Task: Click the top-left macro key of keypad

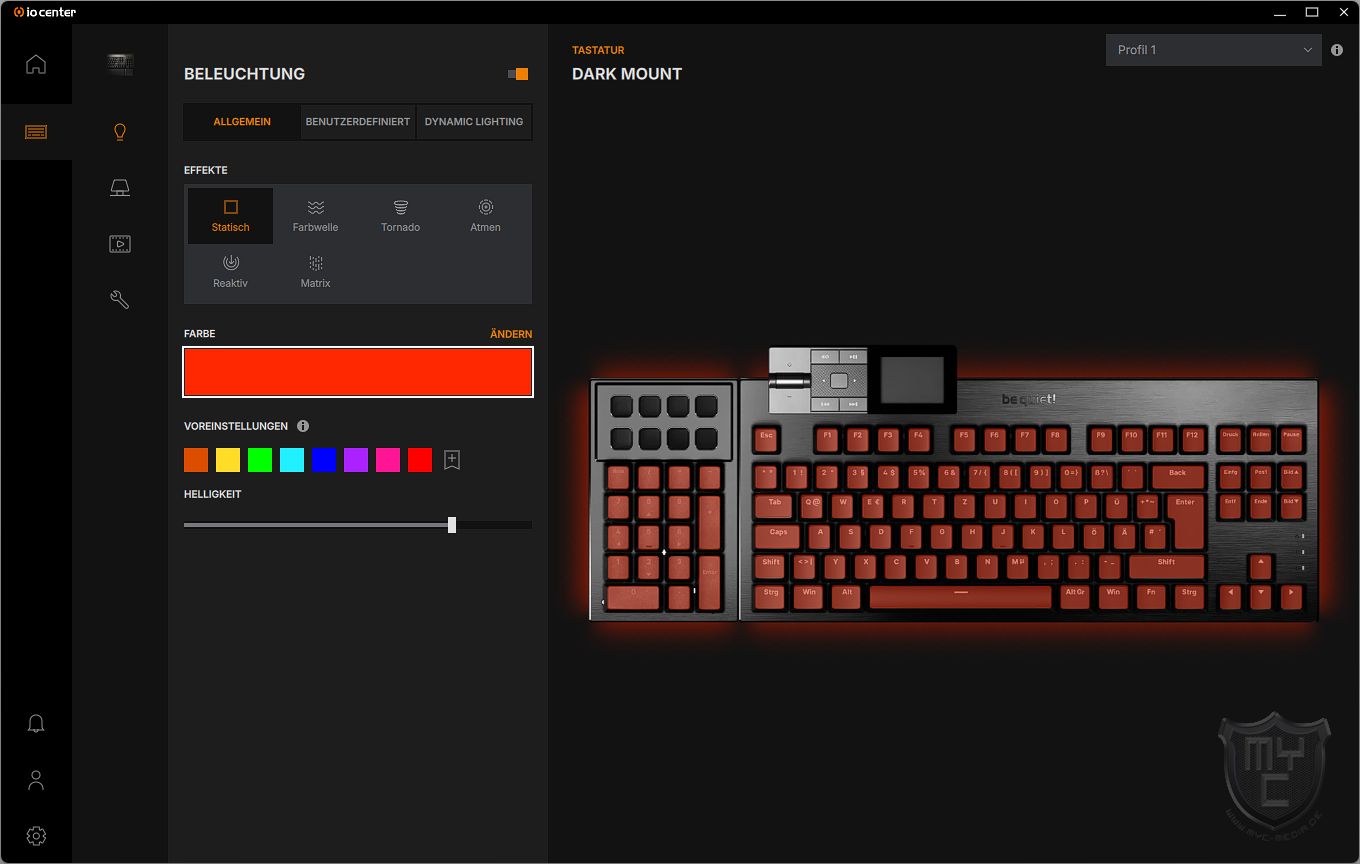Action: coord(622,406)
